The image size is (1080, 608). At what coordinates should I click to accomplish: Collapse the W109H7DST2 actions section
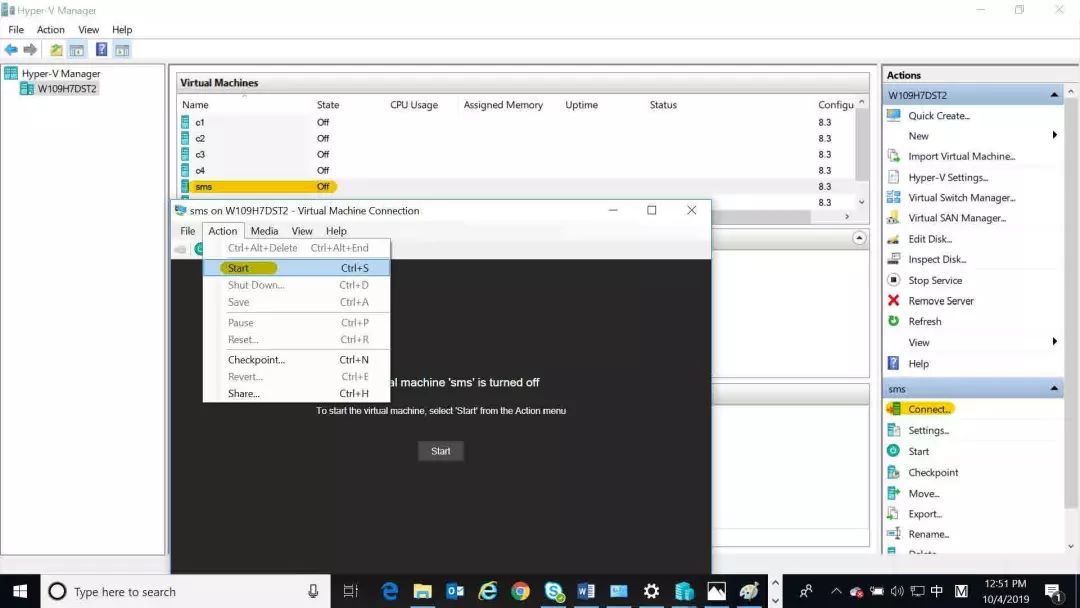tap(1054, 95)
